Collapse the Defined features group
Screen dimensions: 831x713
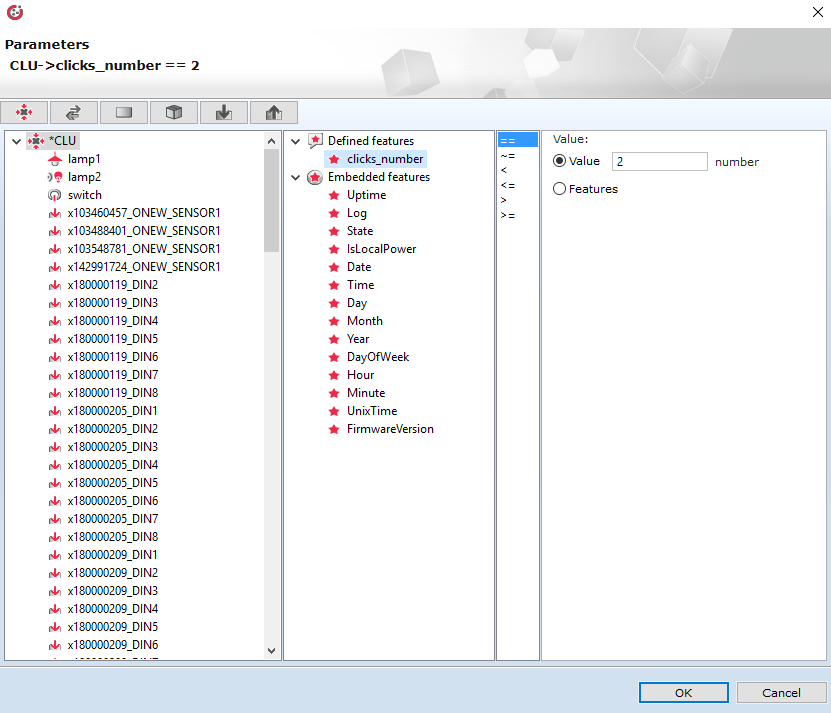coord(296,141)
